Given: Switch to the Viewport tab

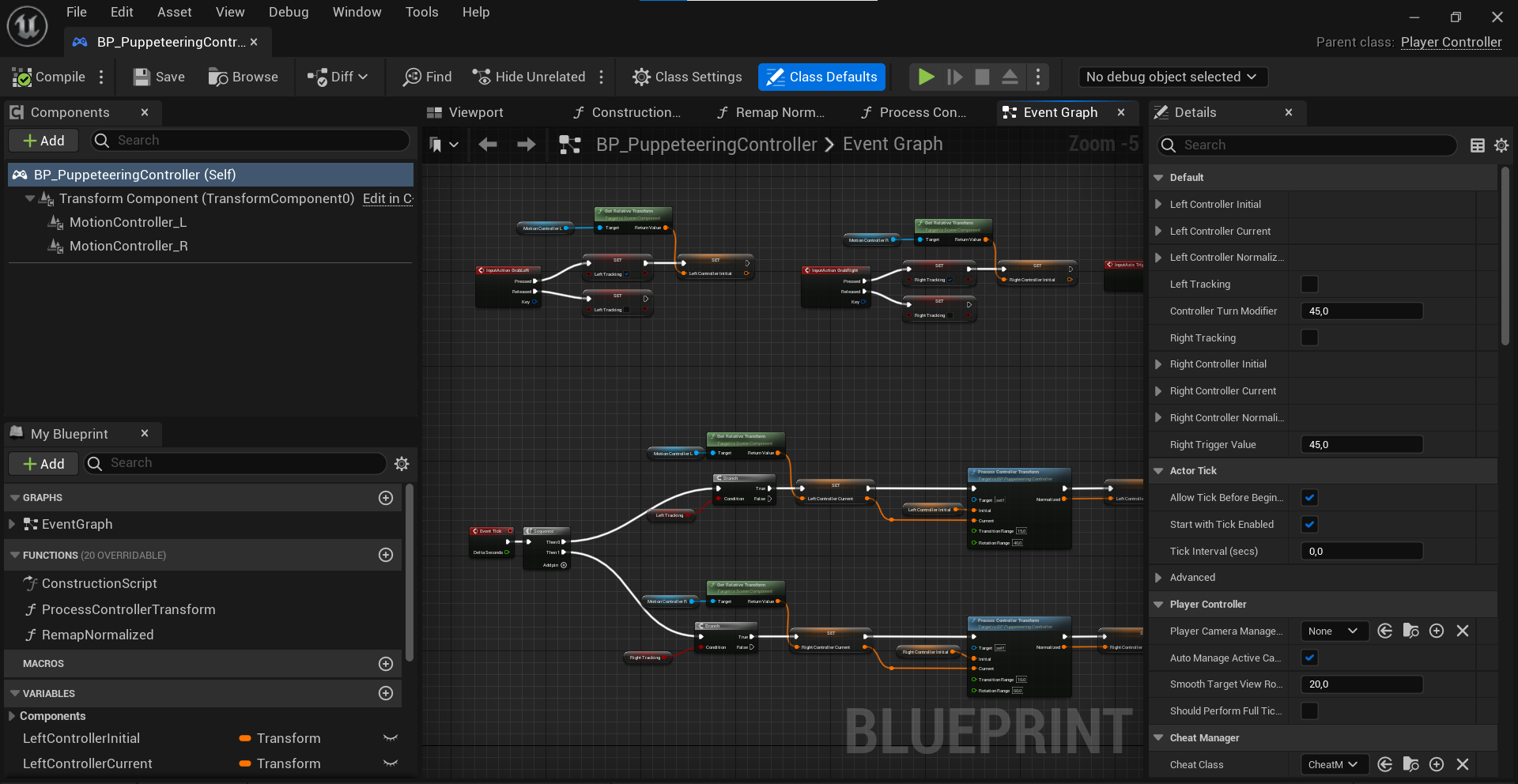Looking at the screenshot, I should [473, 112].
